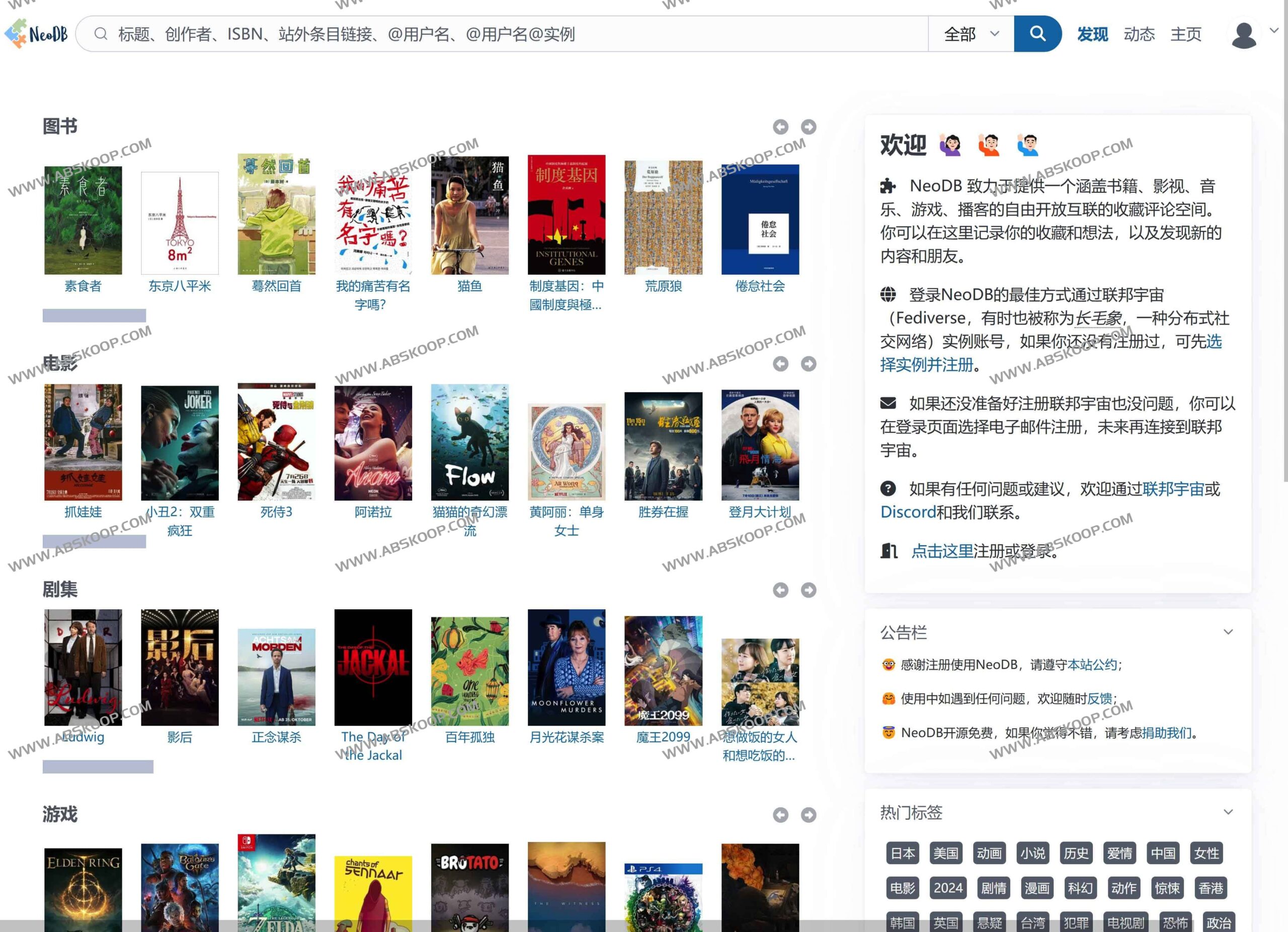Image resolution: width=1288 pixels, height=932 pixels.
Task: Open the Discord link
Action: 908,512
